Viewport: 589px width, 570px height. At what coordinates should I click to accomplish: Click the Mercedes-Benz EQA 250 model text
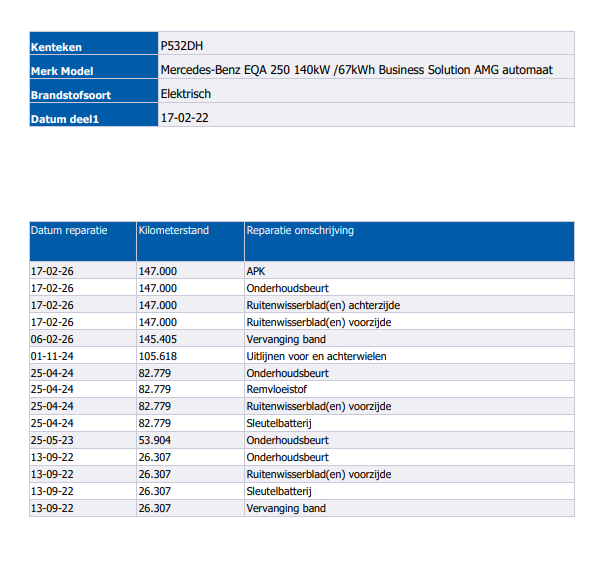(x=356, y=70)
